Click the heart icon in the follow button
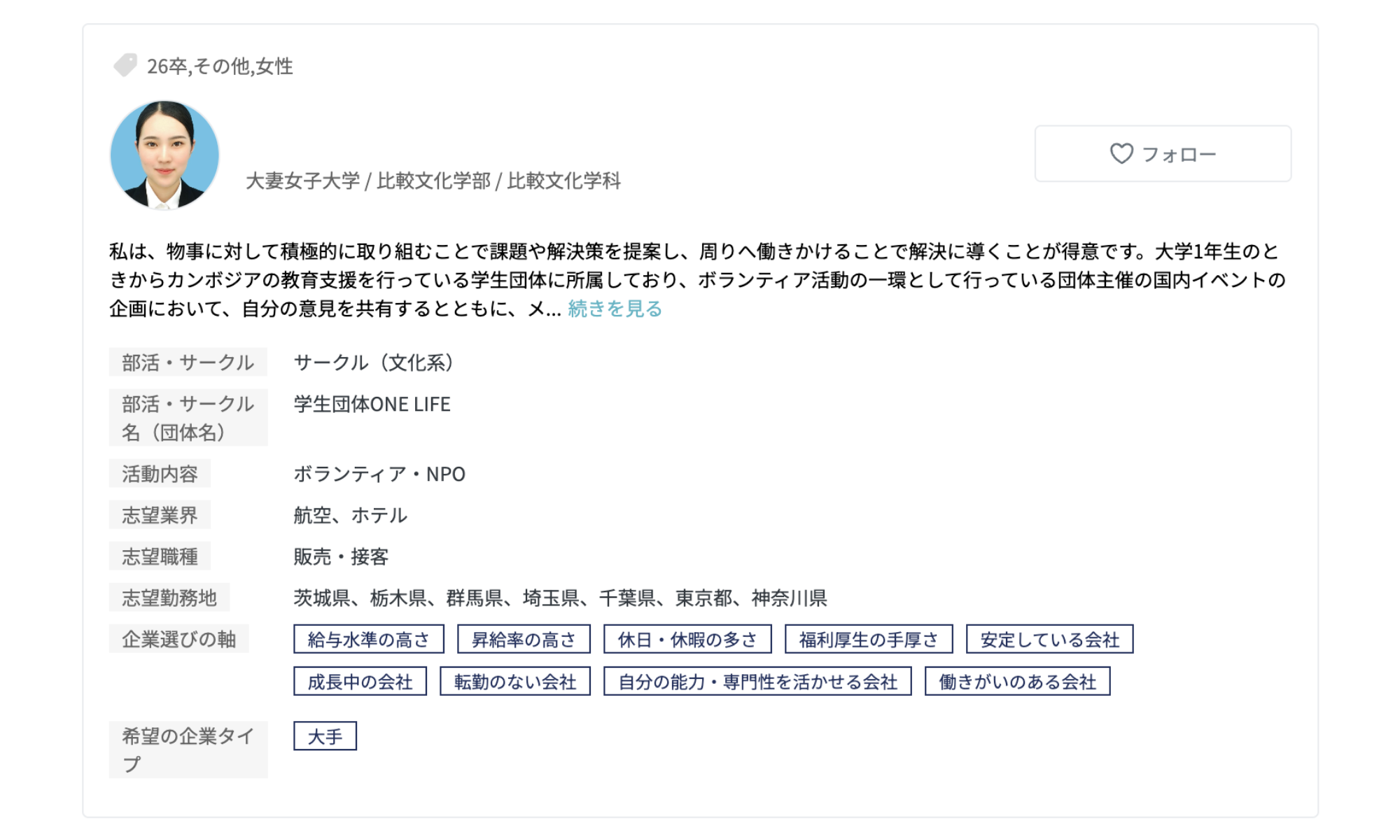 [x=1121, y=153]
